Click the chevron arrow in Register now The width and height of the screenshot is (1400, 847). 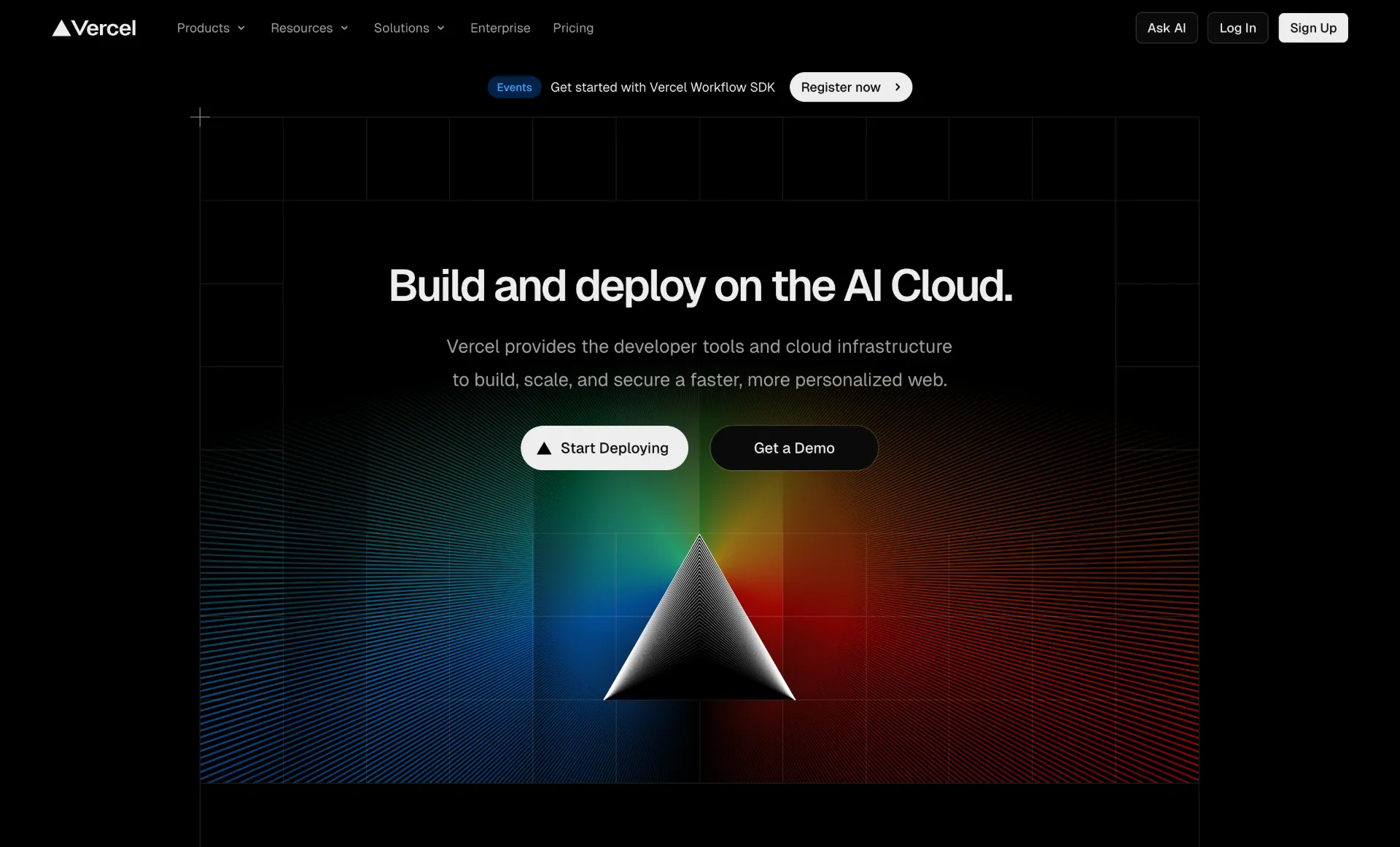click(896, 87)
